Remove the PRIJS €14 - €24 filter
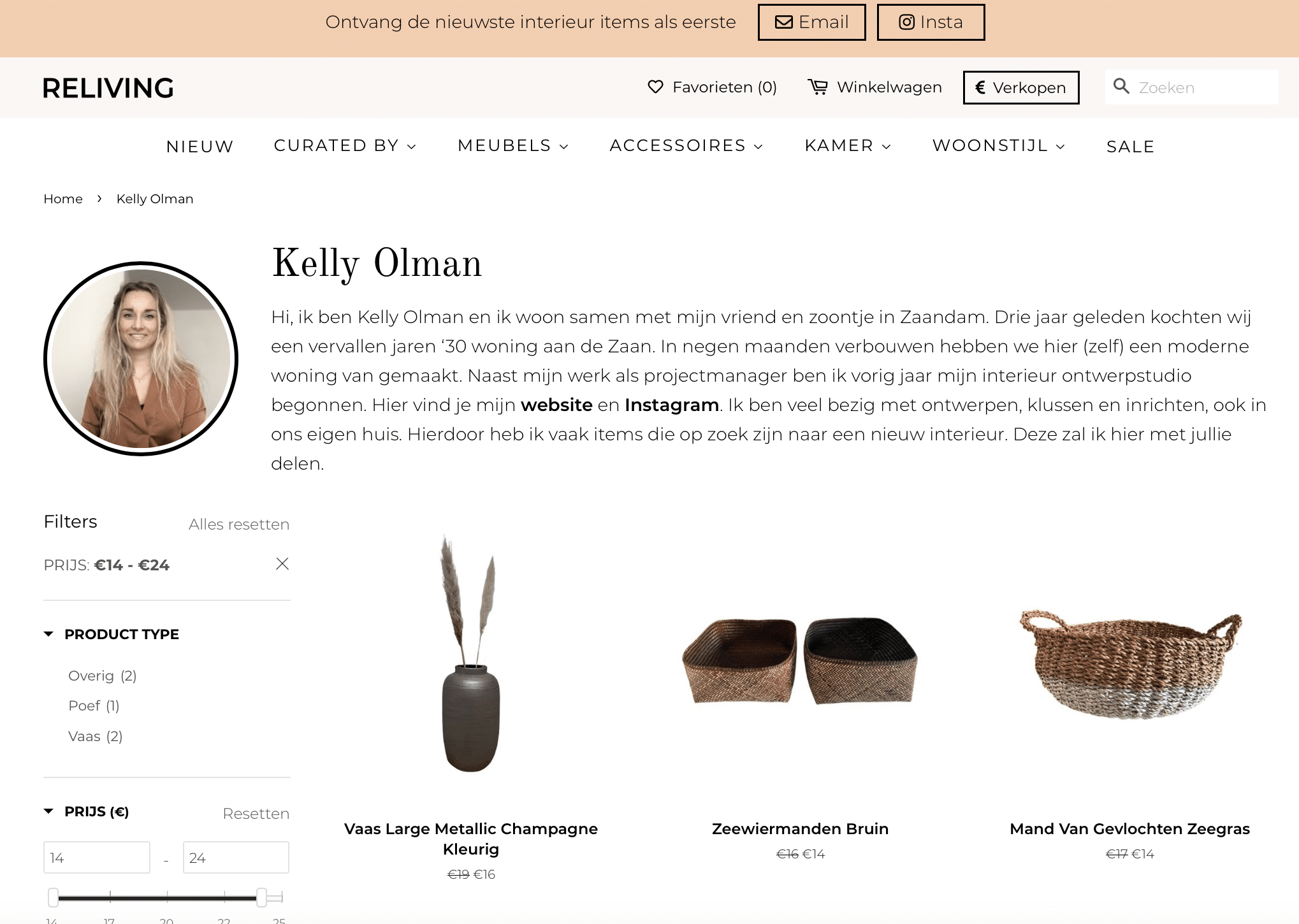 pyautogui.click(x=282, y=564)
